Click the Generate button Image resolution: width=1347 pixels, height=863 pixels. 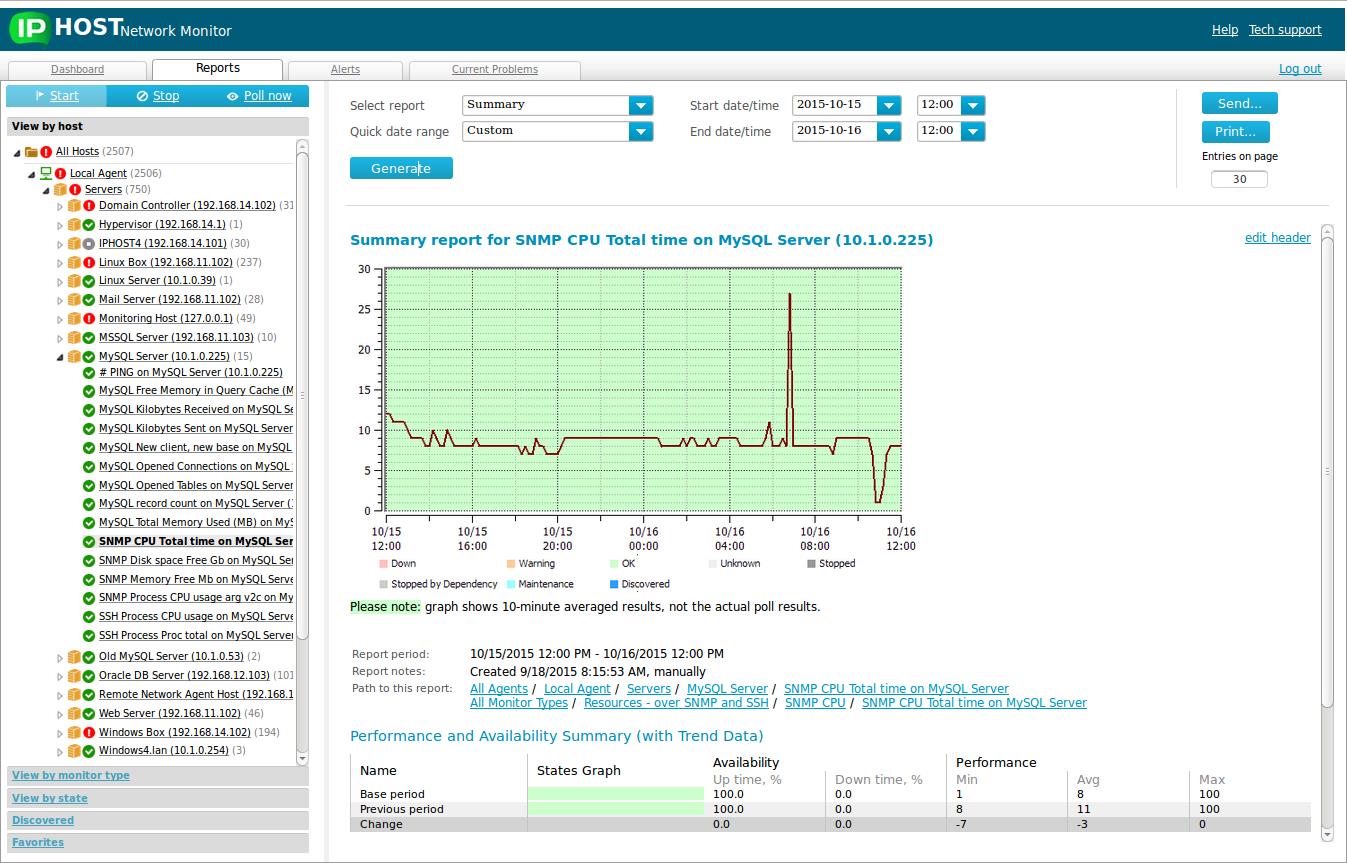click(x=401, y=169)
